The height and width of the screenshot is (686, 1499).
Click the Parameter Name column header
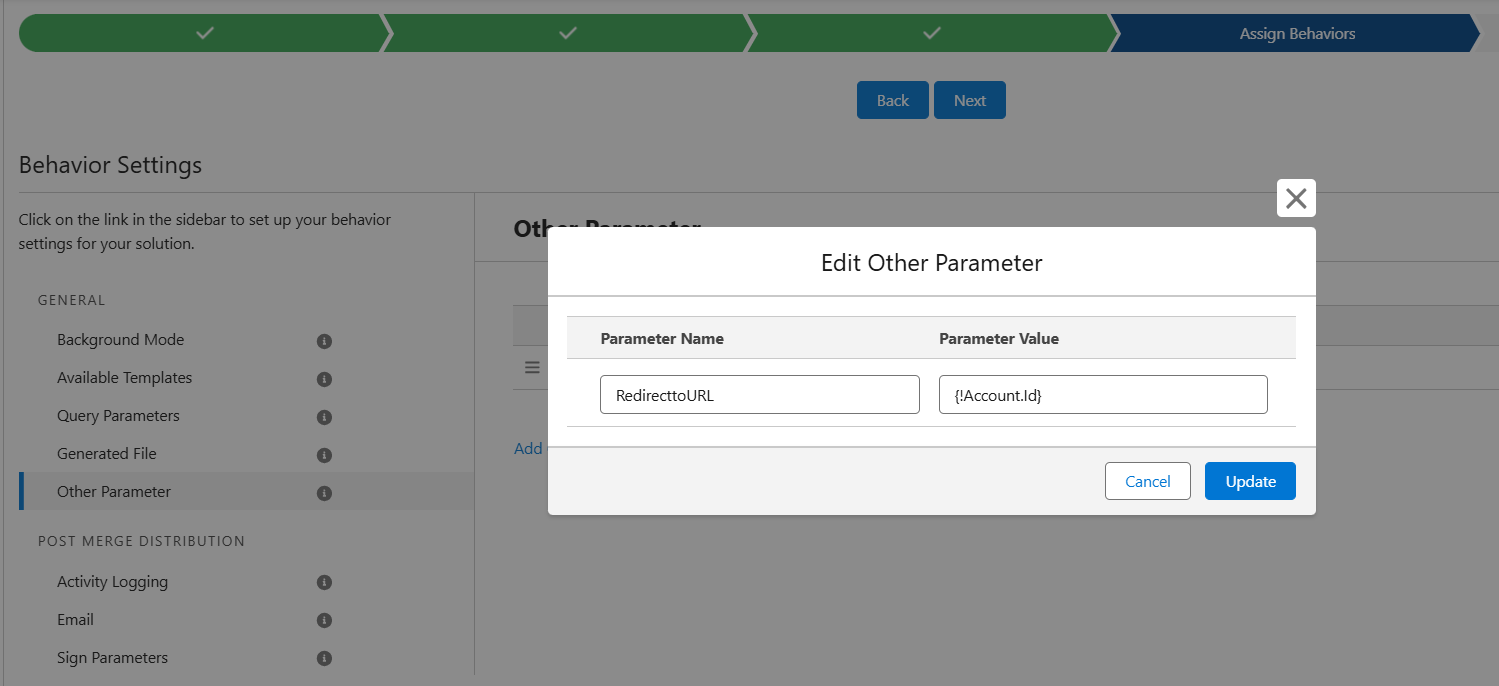coord(662,338)
